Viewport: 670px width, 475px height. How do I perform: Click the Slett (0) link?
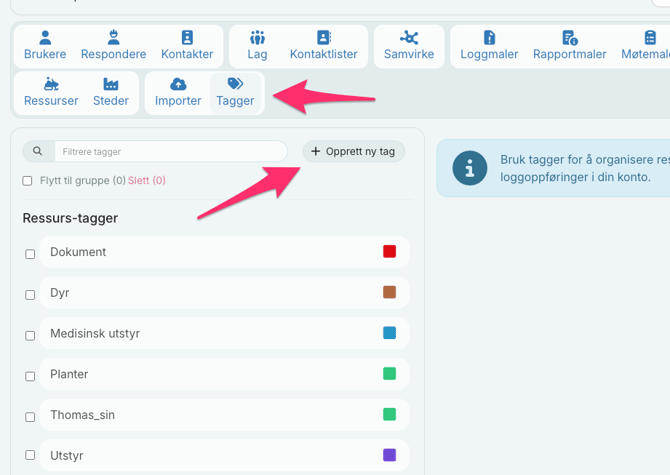coord(147,181)
